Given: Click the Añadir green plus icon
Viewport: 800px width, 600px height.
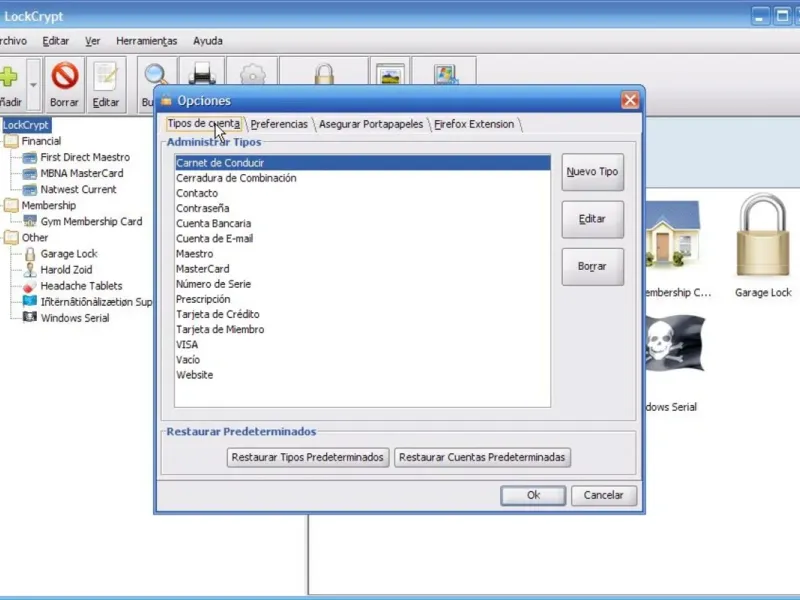Looking at the screenshot, I should click(8, 76).
